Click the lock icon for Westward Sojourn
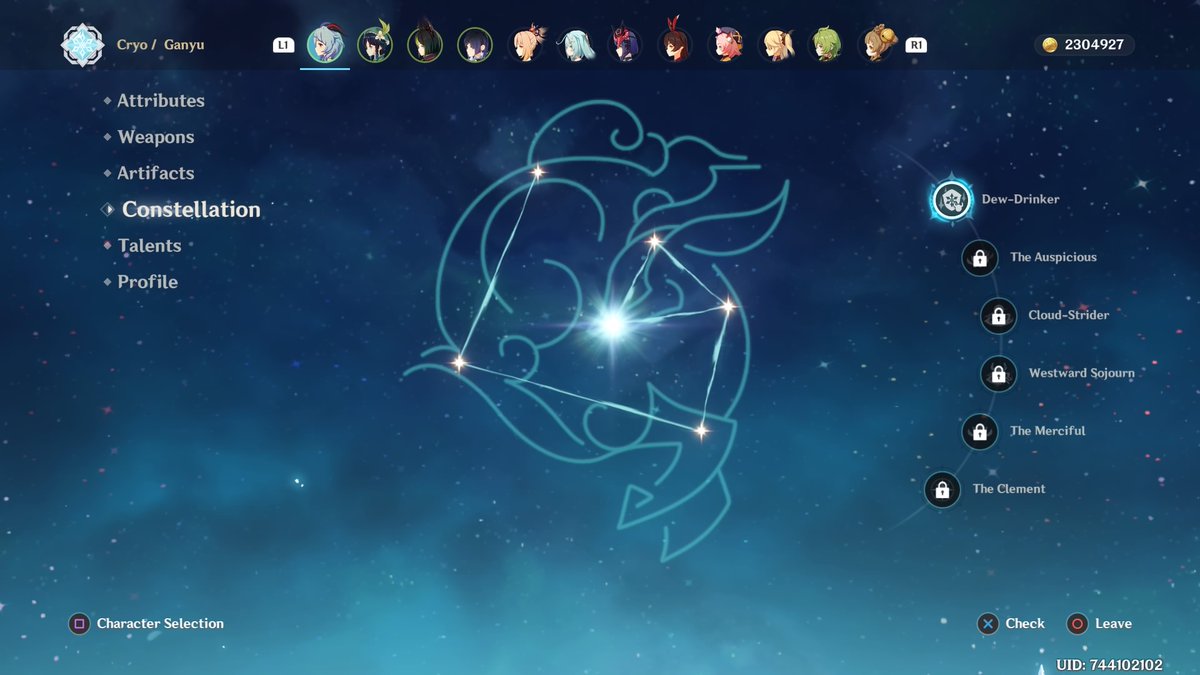Viewport: 1200px width, 675px height. tap(998, 374)
